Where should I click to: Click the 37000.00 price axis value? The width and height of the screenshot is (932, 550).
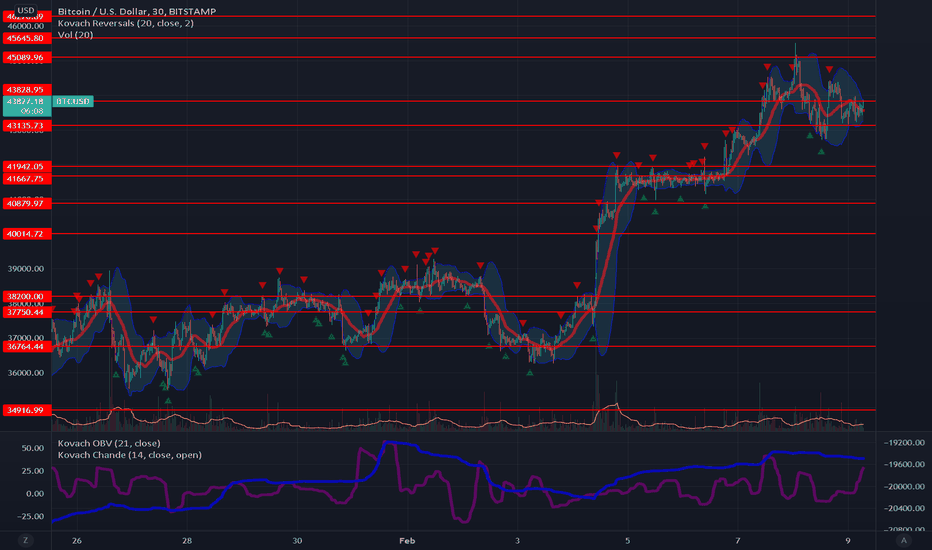[26, 338]
